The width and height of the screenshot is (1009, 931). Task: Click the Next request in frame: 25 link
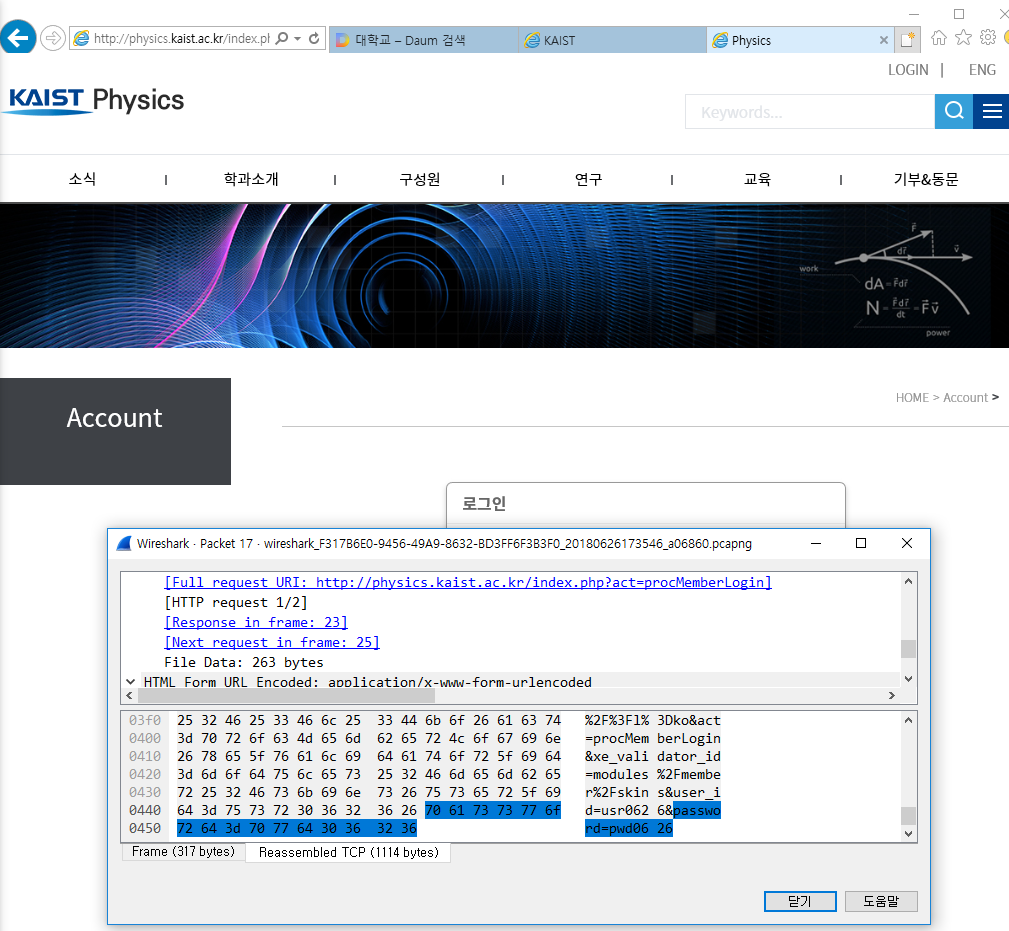click(272, 642)
